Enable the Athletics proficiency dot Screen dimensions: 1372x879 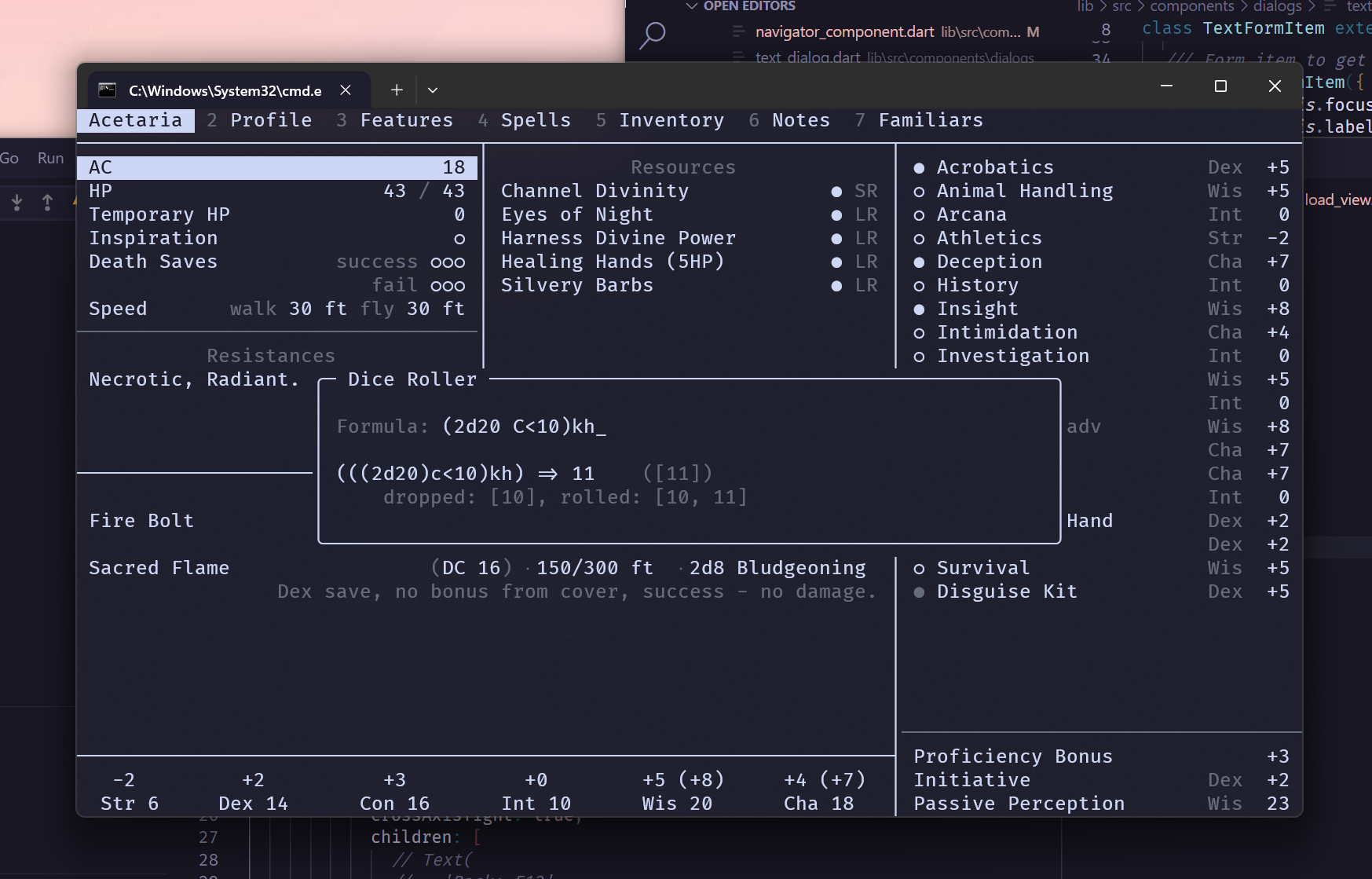(919, 238)
